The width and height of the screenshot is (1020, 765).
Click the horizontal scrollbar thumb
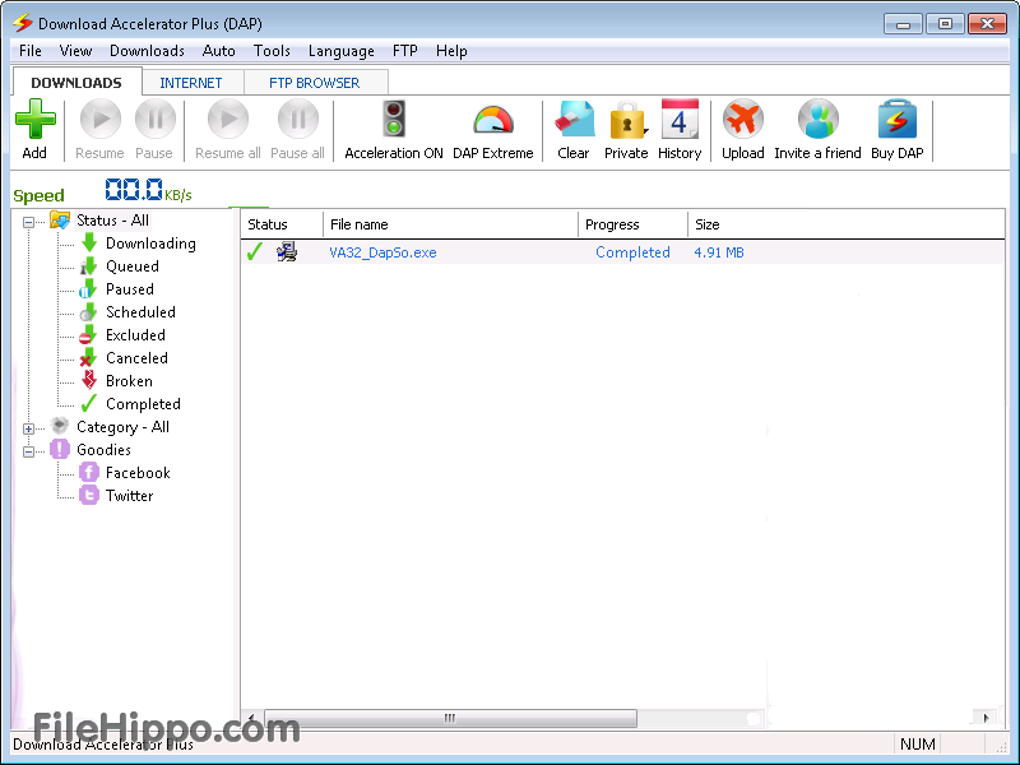click(x=450, y=718)
